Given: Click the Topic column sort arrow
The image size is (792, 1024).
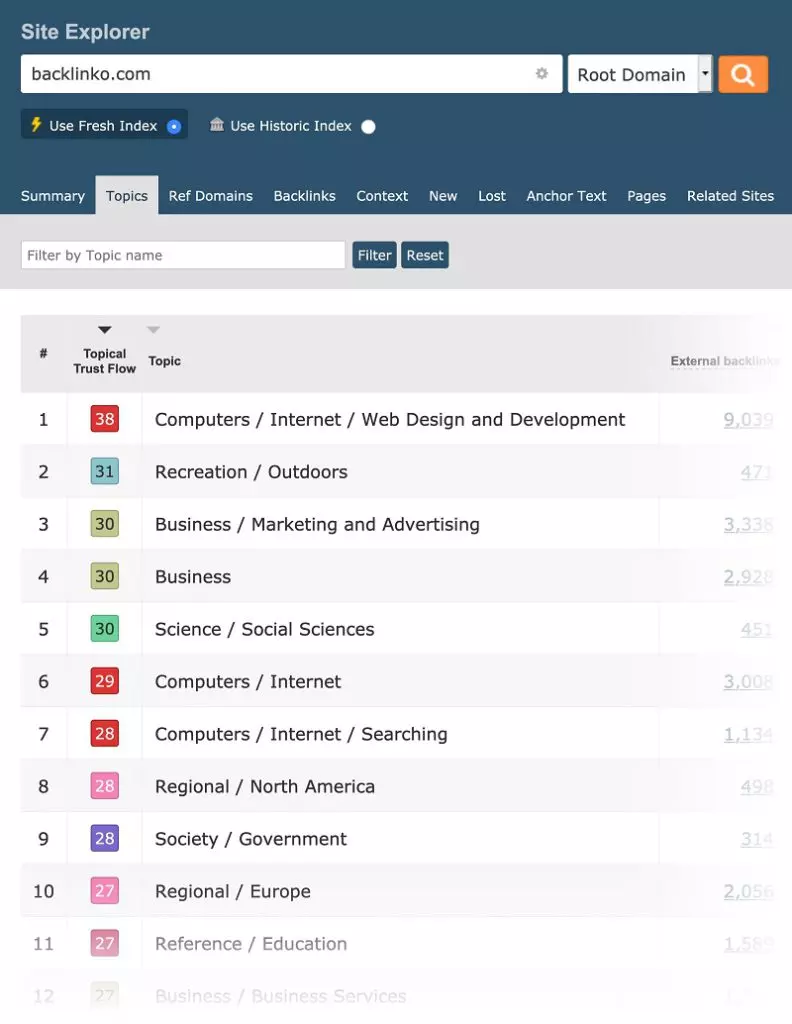Looking at the screenshot, I should pos(153,330).
